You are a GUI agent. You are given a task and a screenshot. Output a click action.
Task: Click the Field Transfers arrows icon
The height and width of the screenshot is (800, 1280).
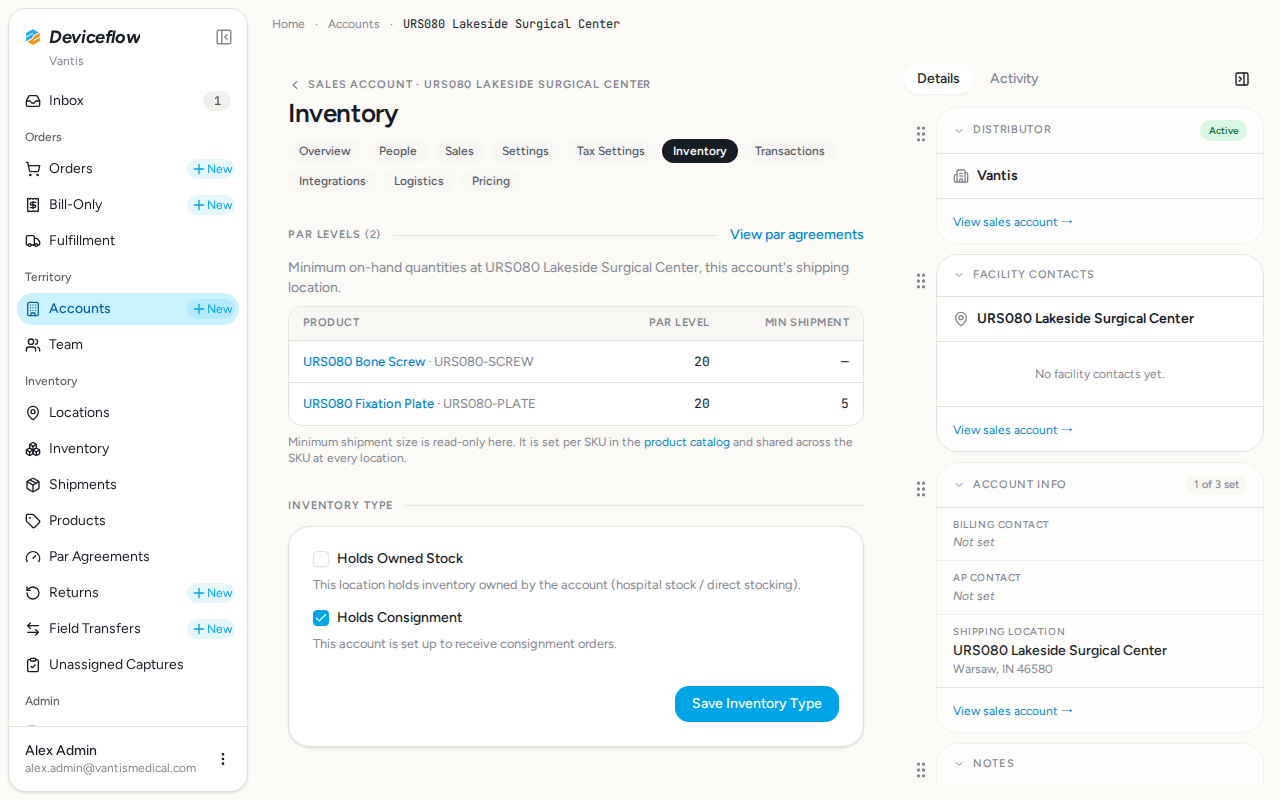tap(33, 629)
